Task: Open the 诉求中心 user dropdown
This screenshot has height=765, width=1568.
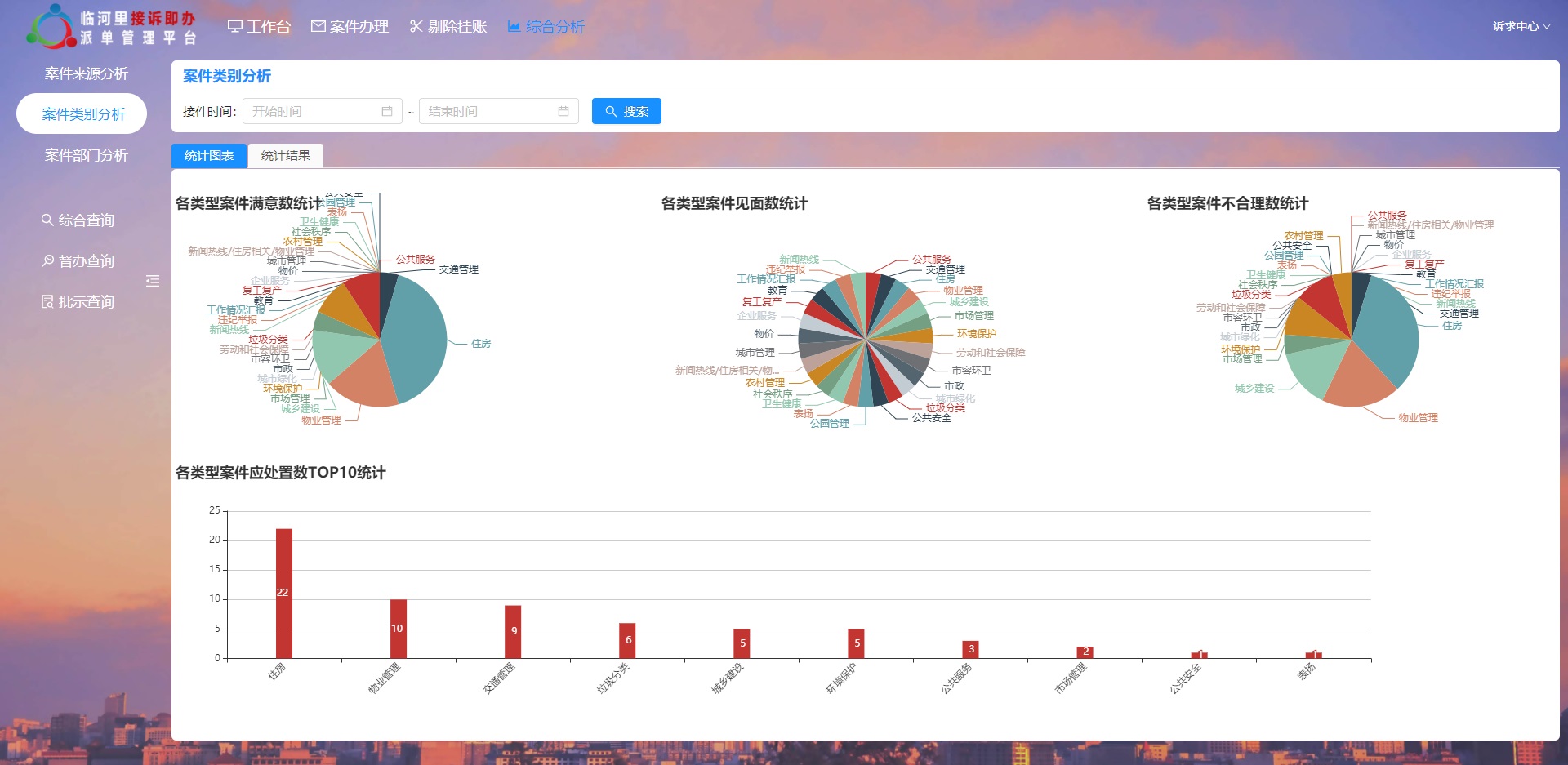Action: pyautogui.click(x=1521, y=26)
